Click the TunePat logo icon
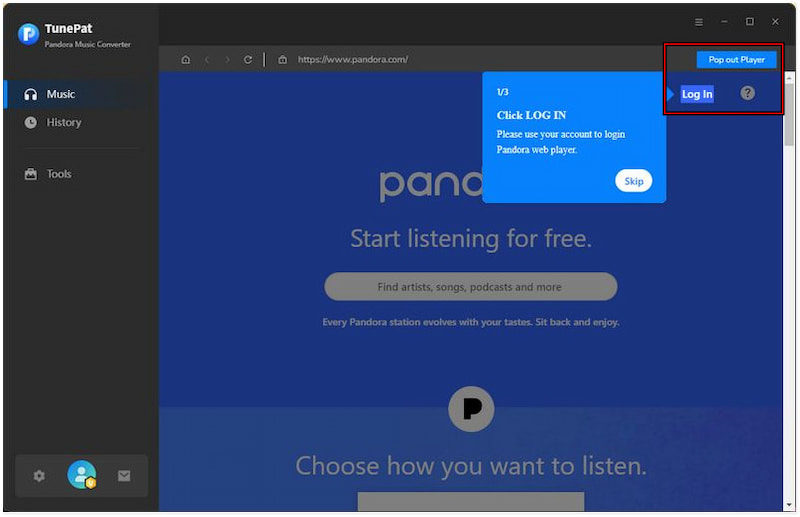 [29, 34]
